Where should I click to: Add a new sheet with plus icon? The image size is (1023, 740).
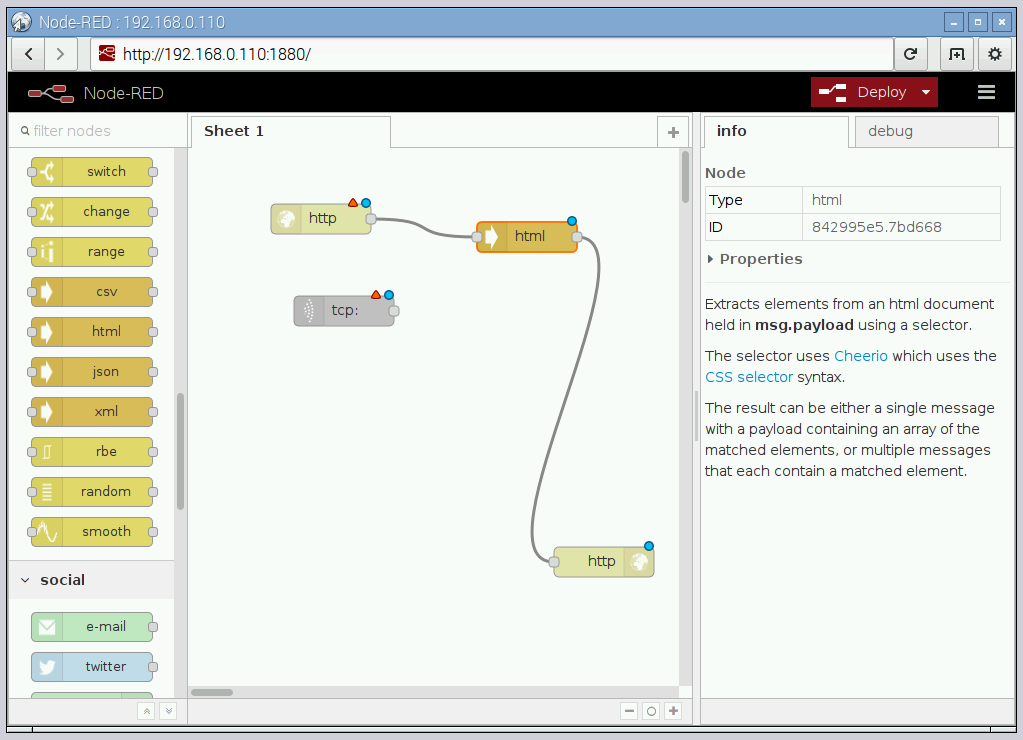673,132
